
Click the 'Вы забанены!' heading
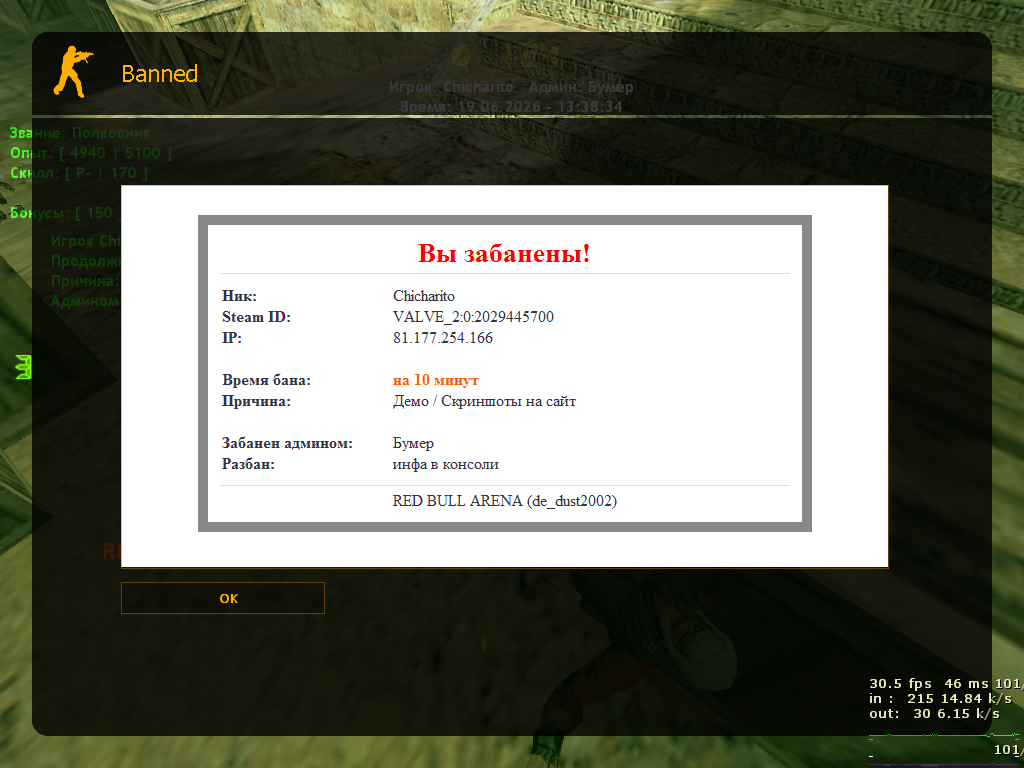(x=504, y=253)
